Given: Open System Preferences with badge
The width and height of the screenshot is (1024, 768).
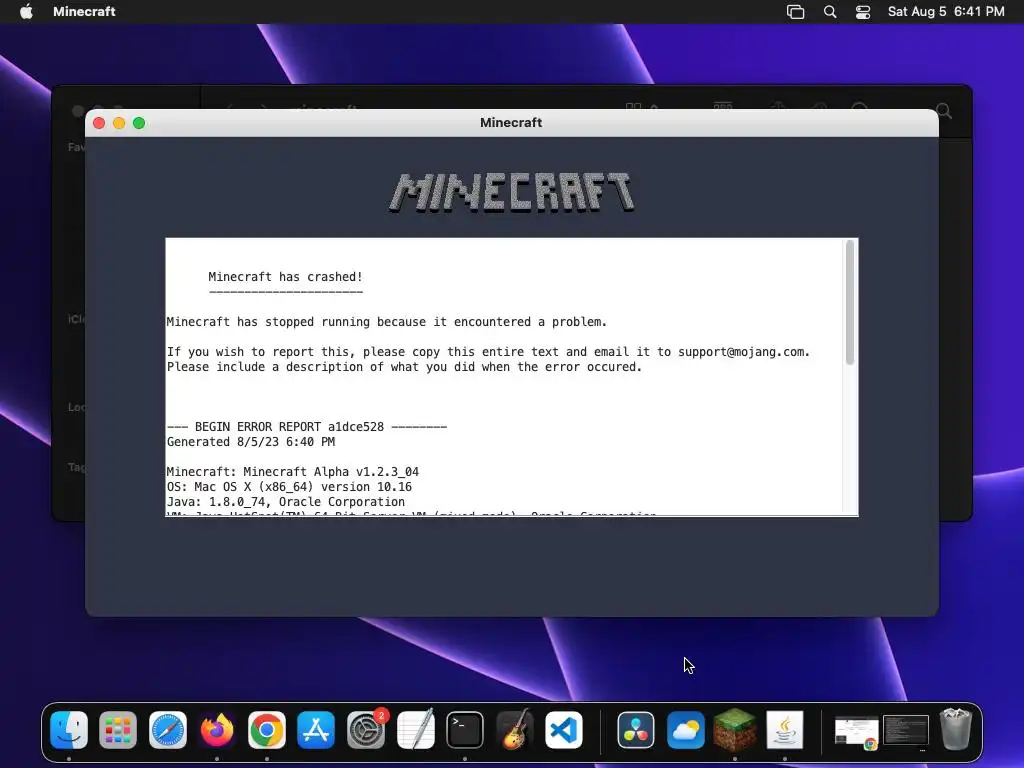Looking at the screenshot, I should tap(366, 729).
